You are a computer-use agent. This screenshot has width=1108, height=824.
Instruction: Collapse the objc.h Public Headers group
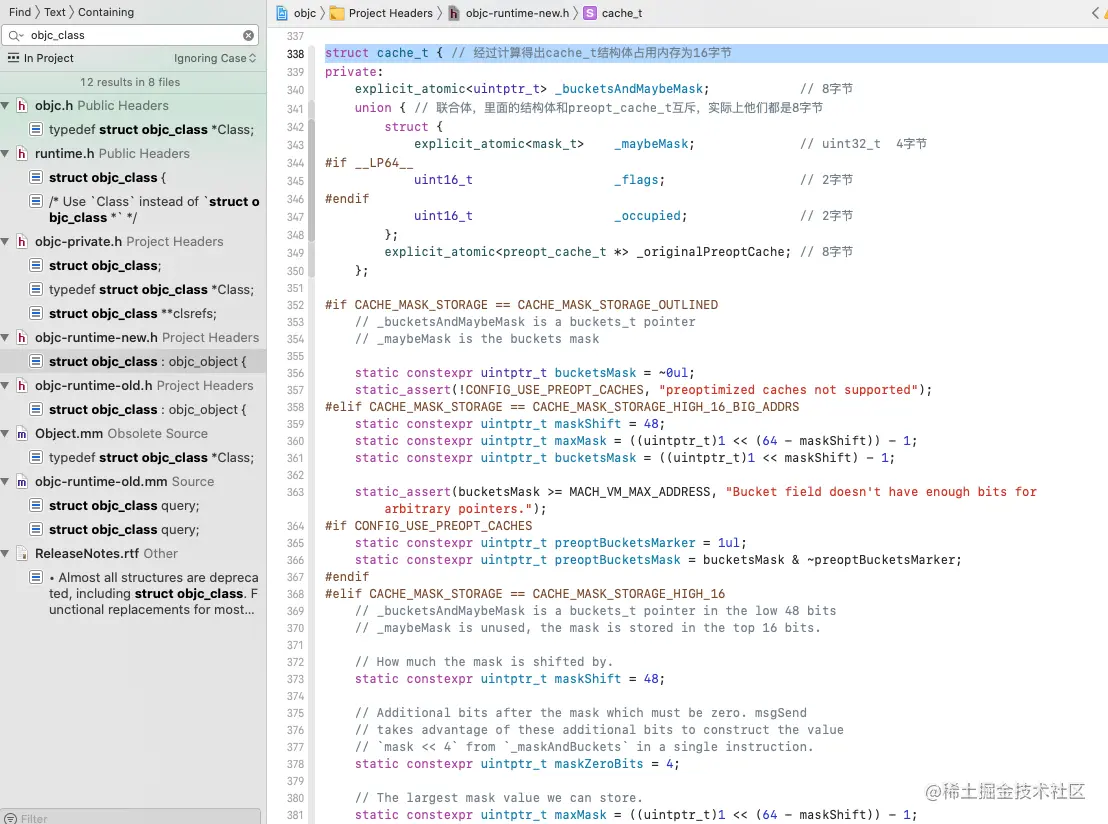pyautogui.click(x=6, y=105)
